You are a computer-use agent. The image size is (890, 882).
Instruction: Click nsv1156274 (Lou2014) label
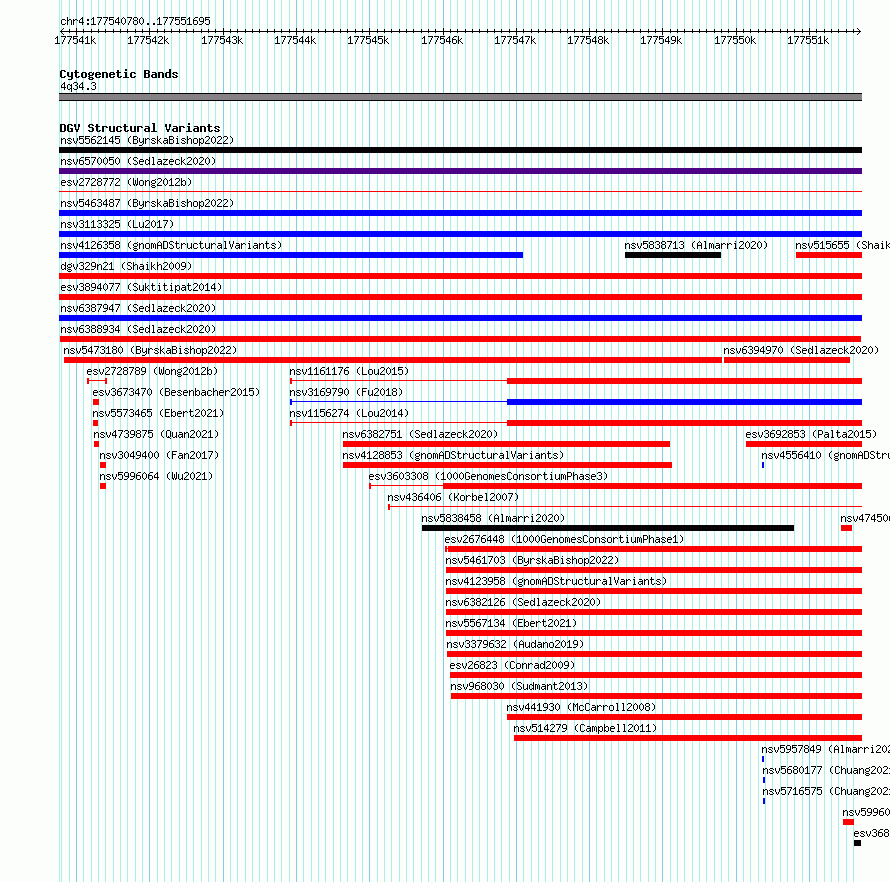click(349, 413)
